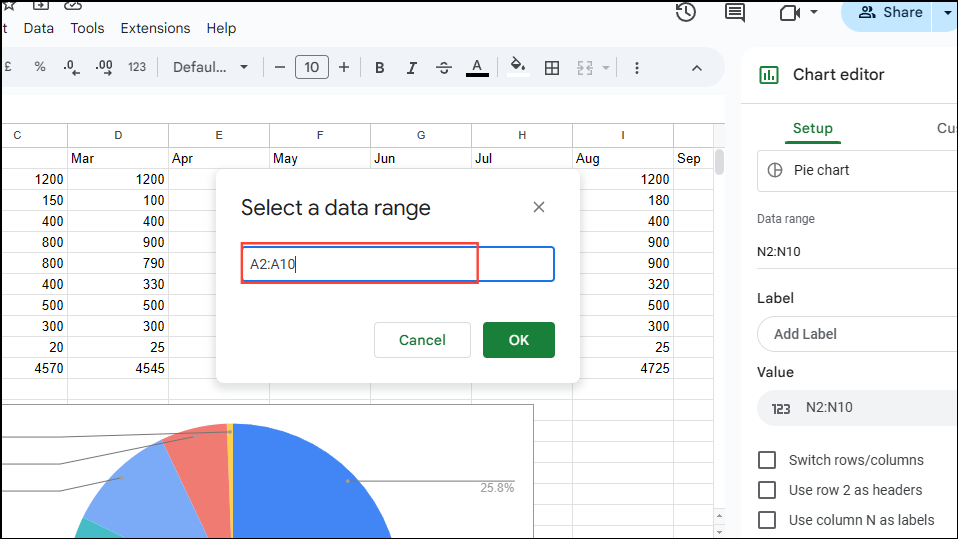958x539 pixels.
Task: Select the Aug cell
Action: click(623, 158)
